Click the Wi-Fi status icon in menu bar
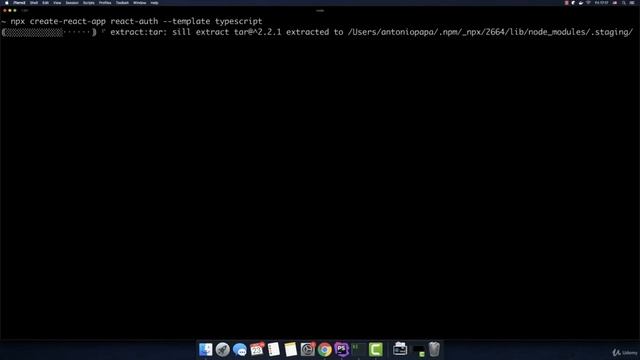640x360 pixels. click(588, 3)
